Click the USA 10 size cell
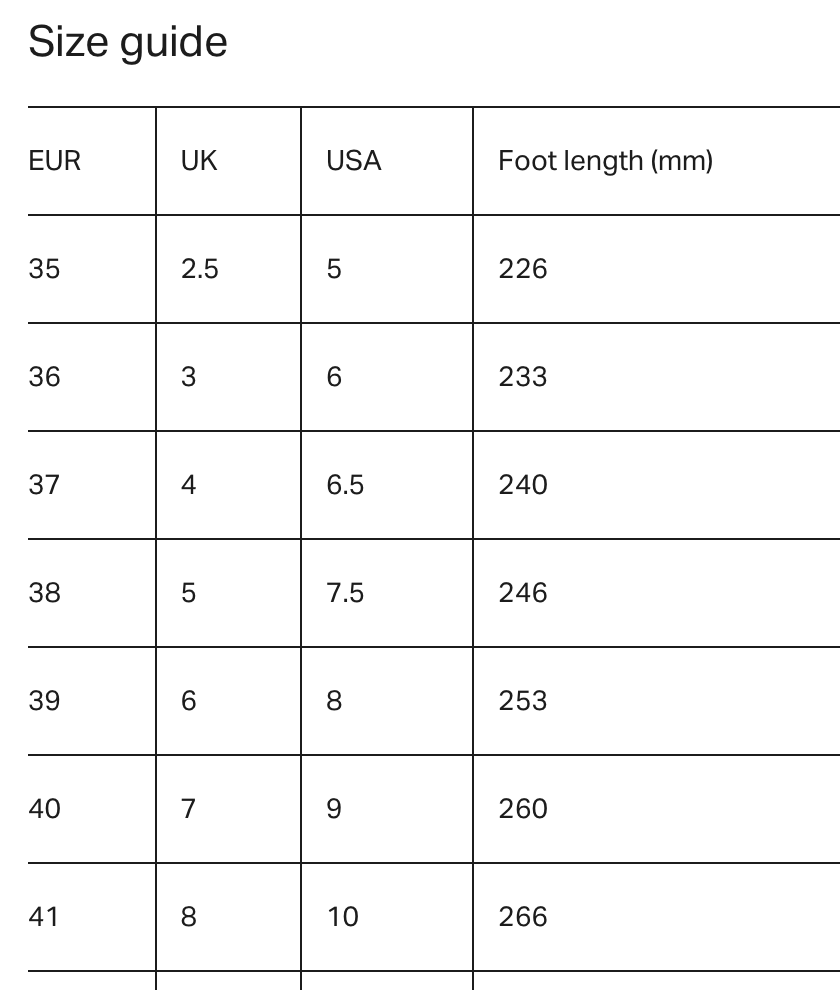Image resolution: width=840 pixels, height=990 pixels. [x=342, y=916]
